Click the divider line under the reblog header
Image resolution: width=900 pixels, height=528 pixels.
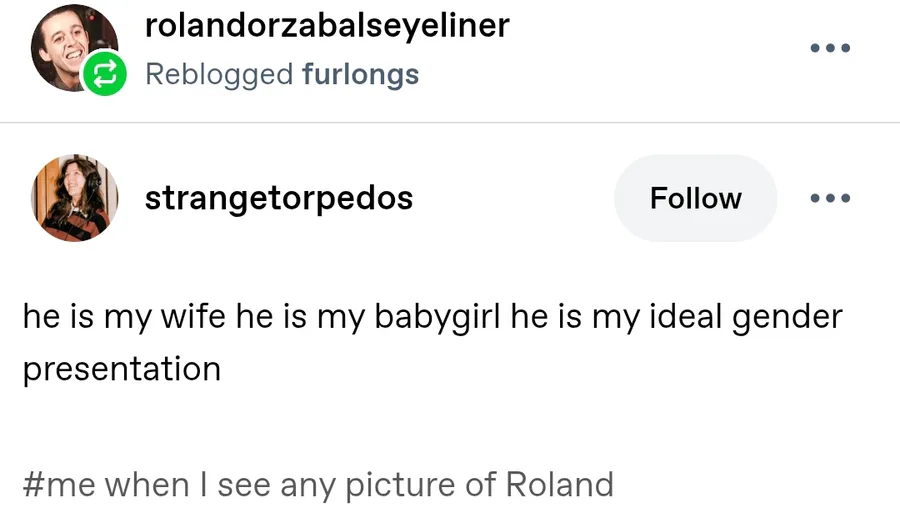450,123
